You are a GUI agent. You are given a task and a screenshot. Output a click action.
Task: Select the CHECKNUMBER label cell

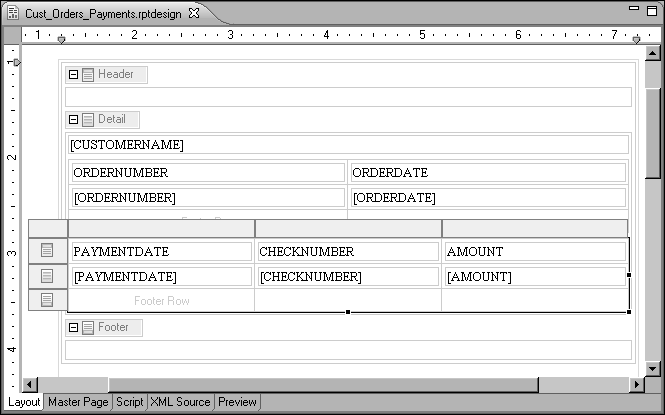(x=347, y=252)
